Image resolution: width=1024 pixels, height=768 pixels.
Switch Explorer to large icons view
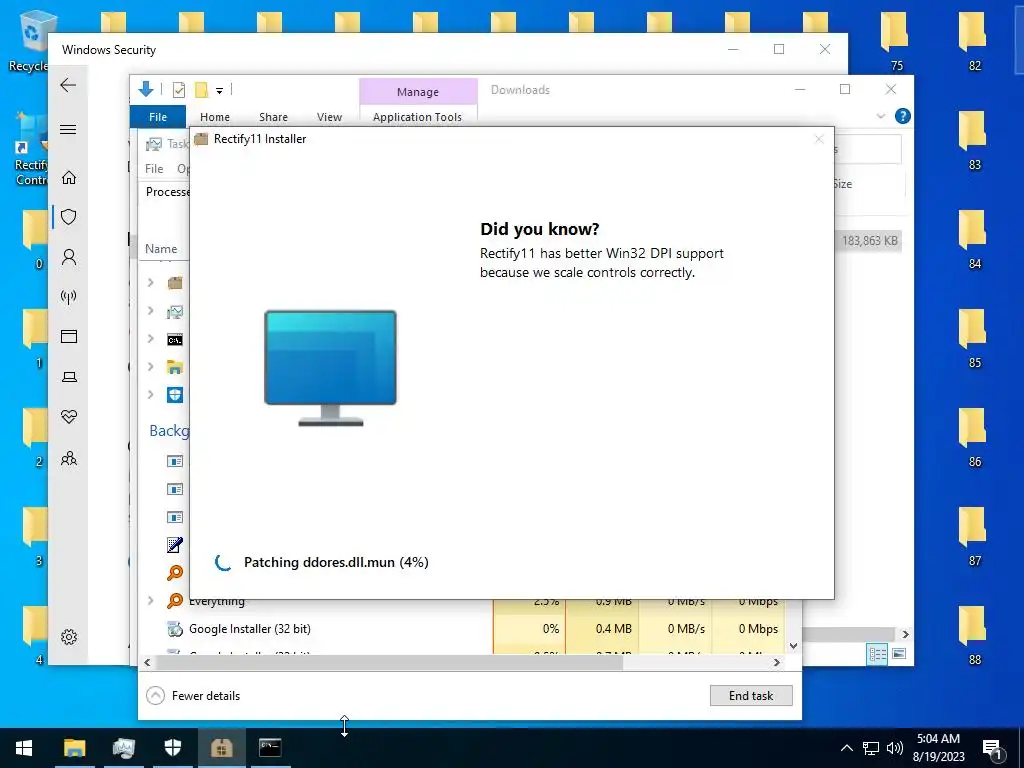coord(899,654)
